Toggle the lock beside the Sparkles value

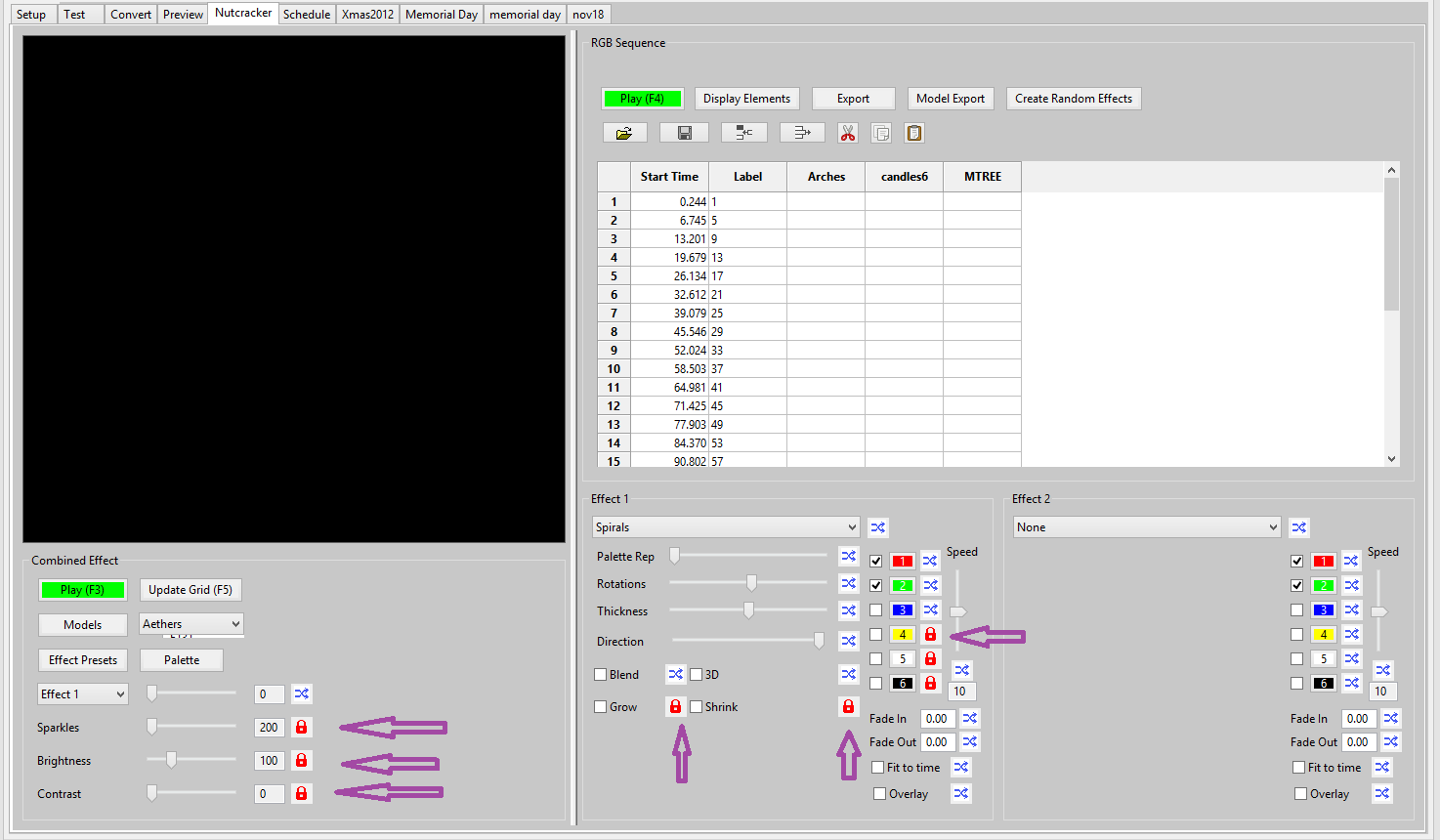pos(302,727)
